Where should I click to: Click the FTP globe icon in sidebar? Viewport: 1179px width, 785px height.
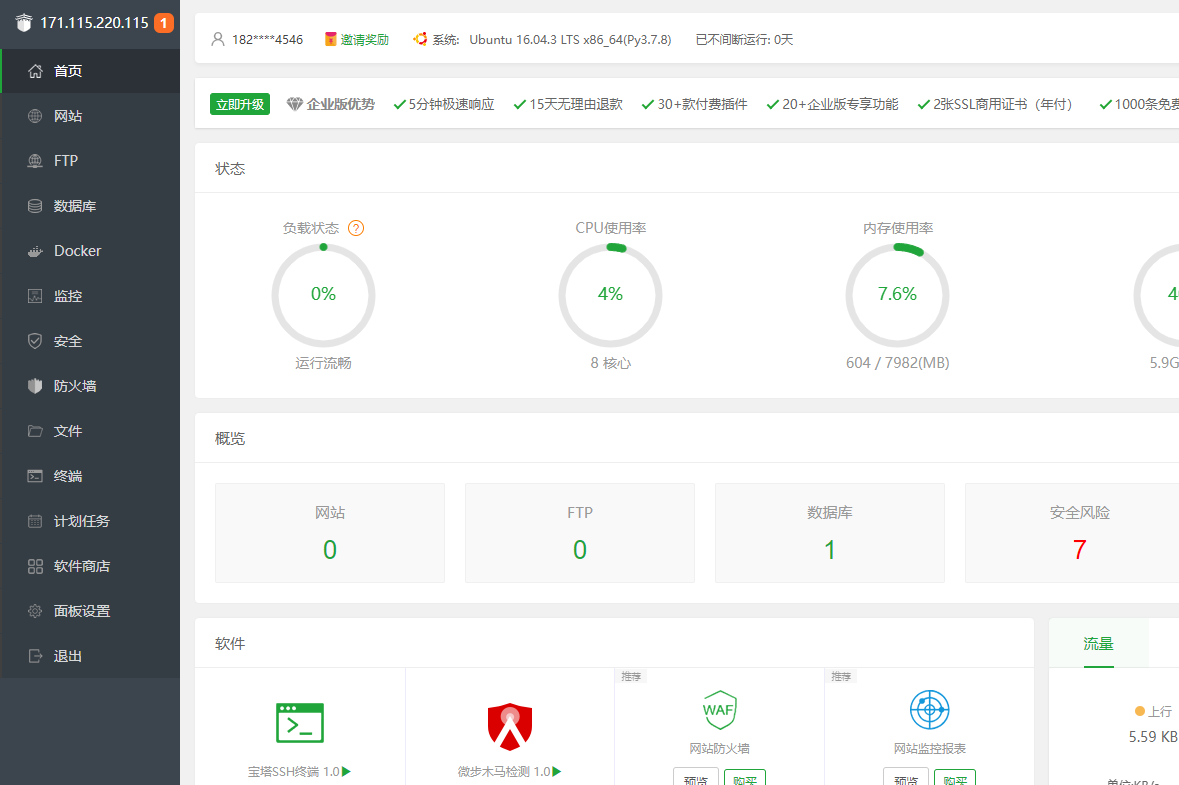click(x=35, y=161)
